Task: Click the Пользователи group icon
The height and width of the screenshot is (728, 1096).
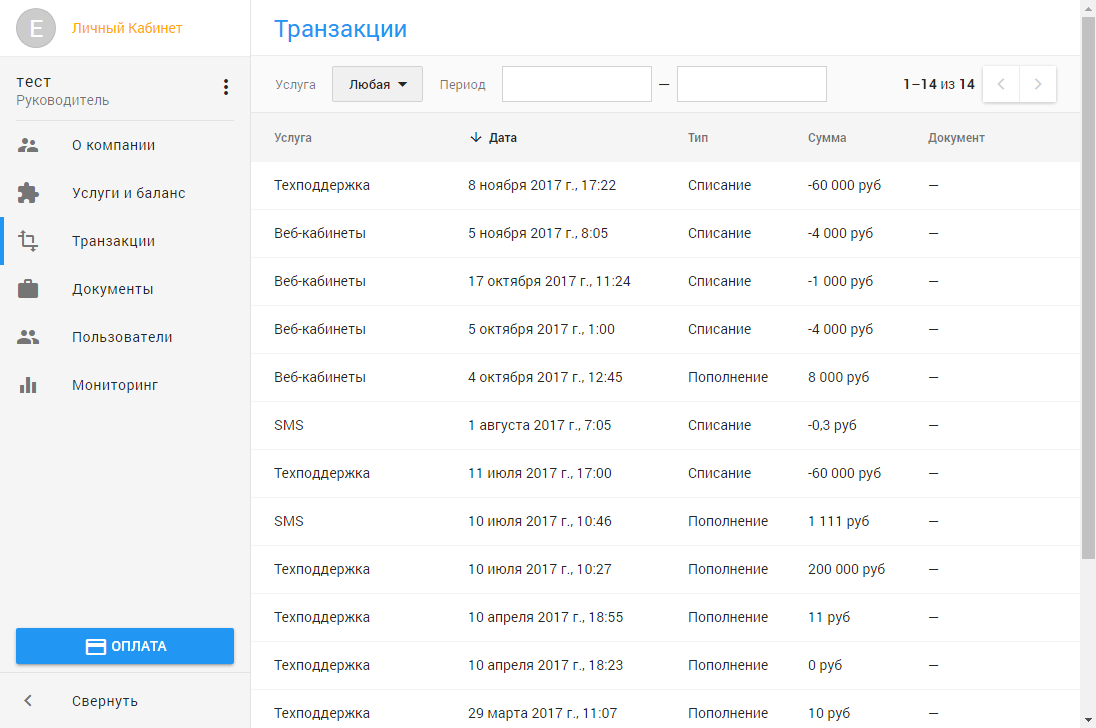Action: (28, 337)
